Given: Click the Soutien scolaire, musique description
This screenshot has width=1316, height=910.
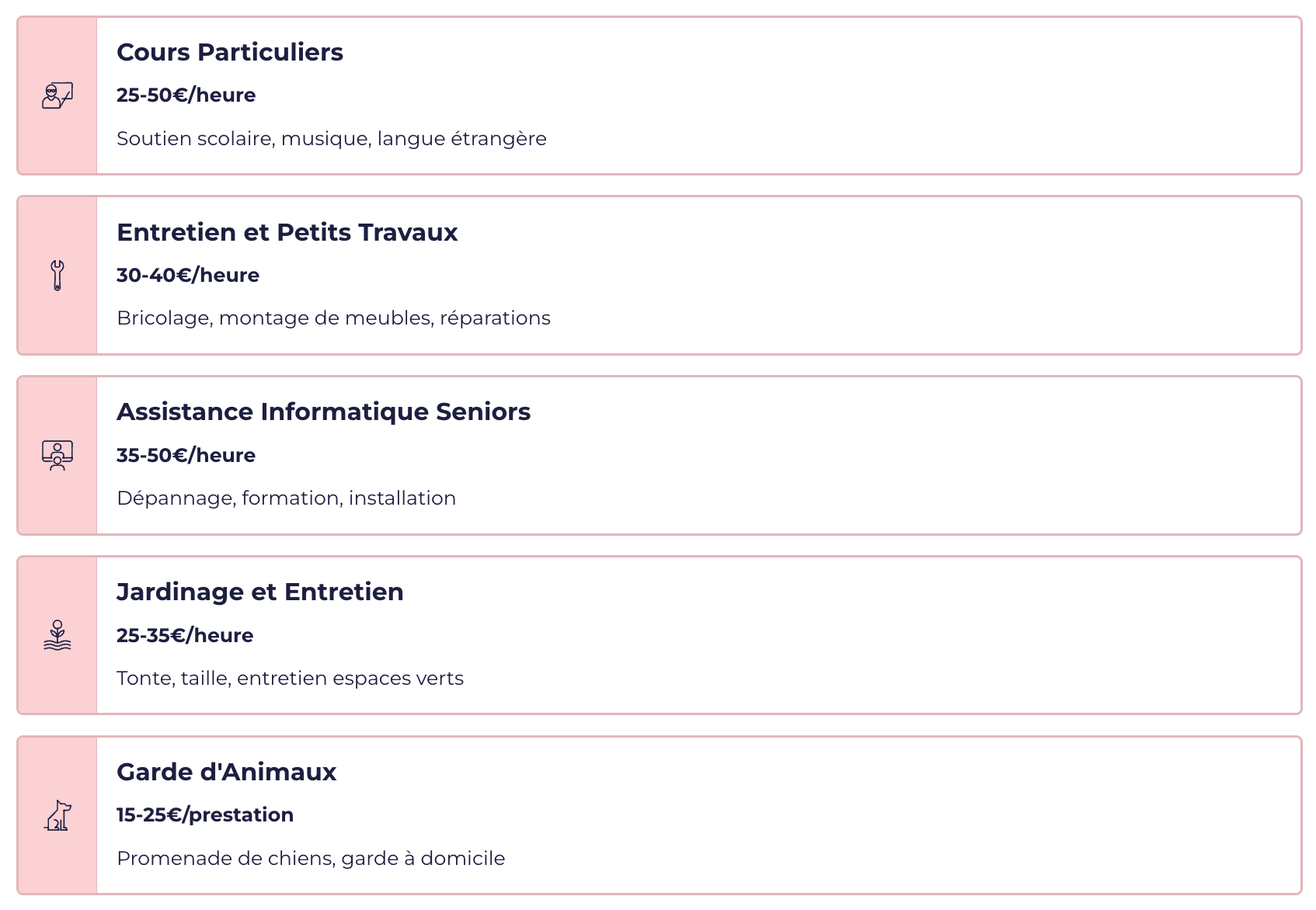Looking at the screenshot, I should (331, 138).
